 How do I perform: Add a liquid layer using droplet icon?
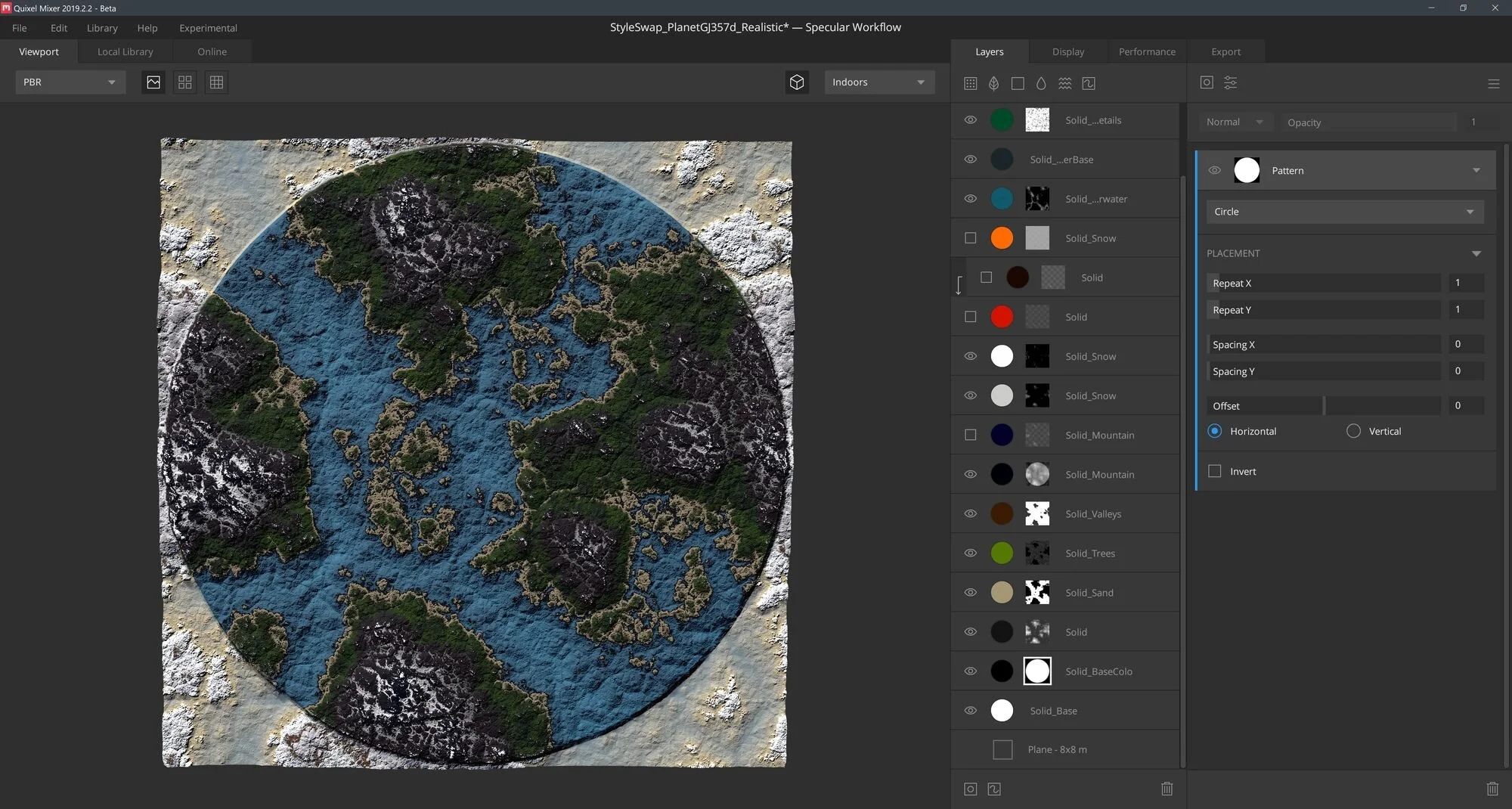click(1041, 83)
